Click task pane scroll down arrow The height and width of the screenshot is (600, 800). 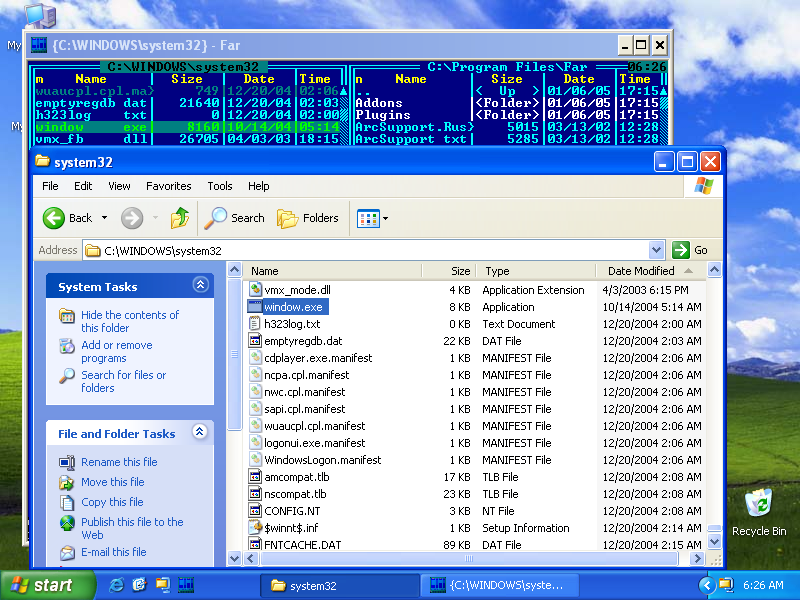pyautogui.click(x=234, y=559)
